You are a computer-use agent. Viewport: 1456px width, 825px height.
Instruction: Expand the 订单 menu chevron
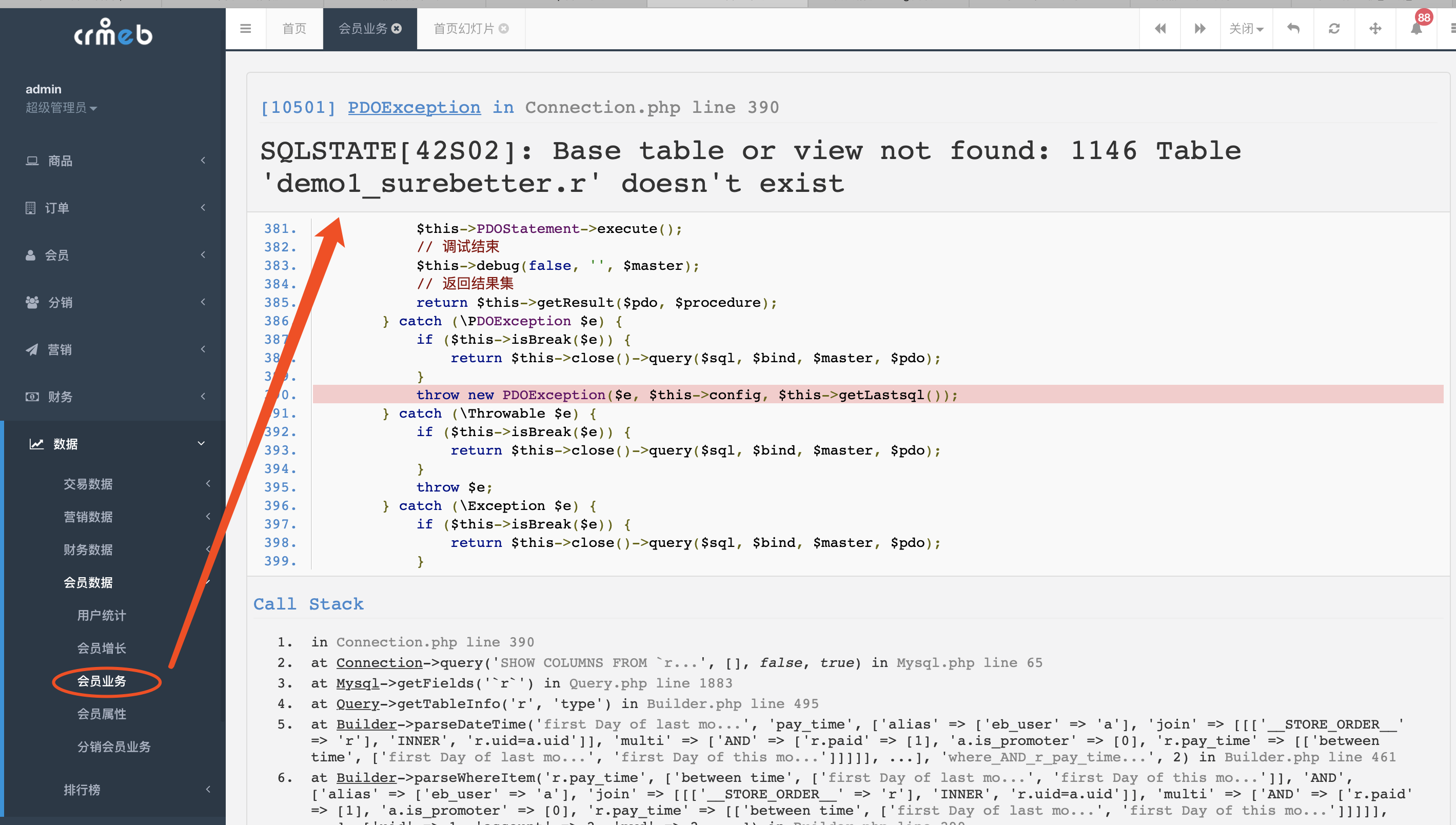tap(203, 207)
